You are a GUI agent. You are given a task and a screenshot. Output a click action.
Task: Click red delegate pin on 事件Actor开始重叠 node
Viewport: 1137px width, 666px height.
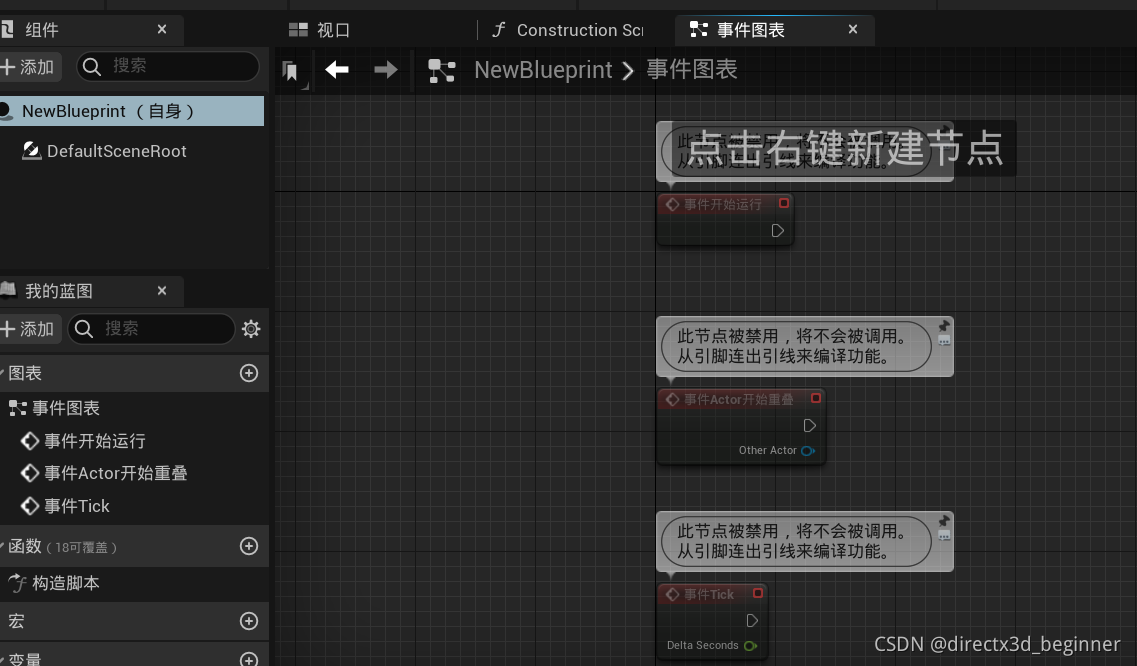(x=816, y=398)
